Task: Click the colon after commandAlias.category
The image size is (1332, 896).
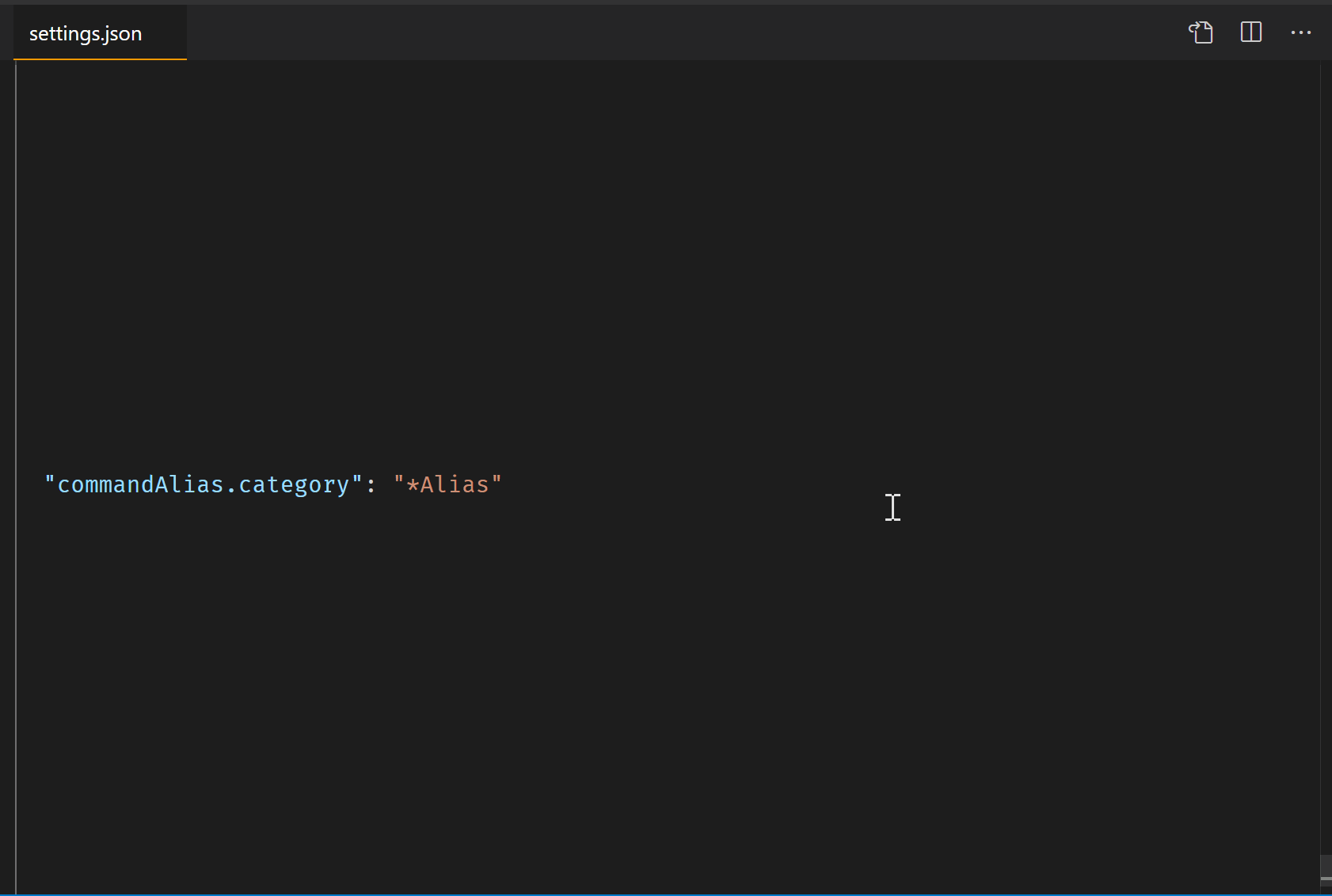Action: point(372,484)
